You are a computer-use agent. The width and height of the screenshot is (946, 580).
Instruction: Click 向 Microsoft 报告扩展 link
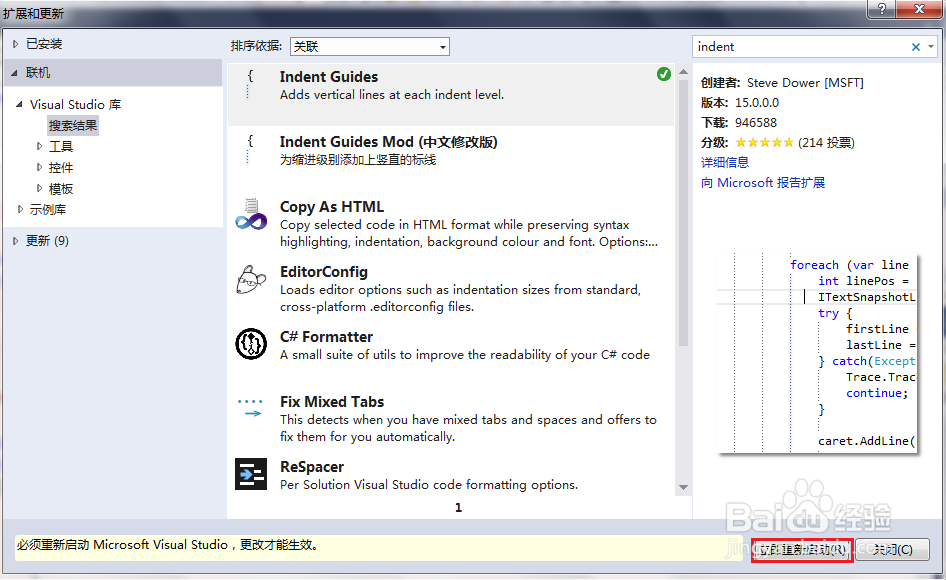763,182
